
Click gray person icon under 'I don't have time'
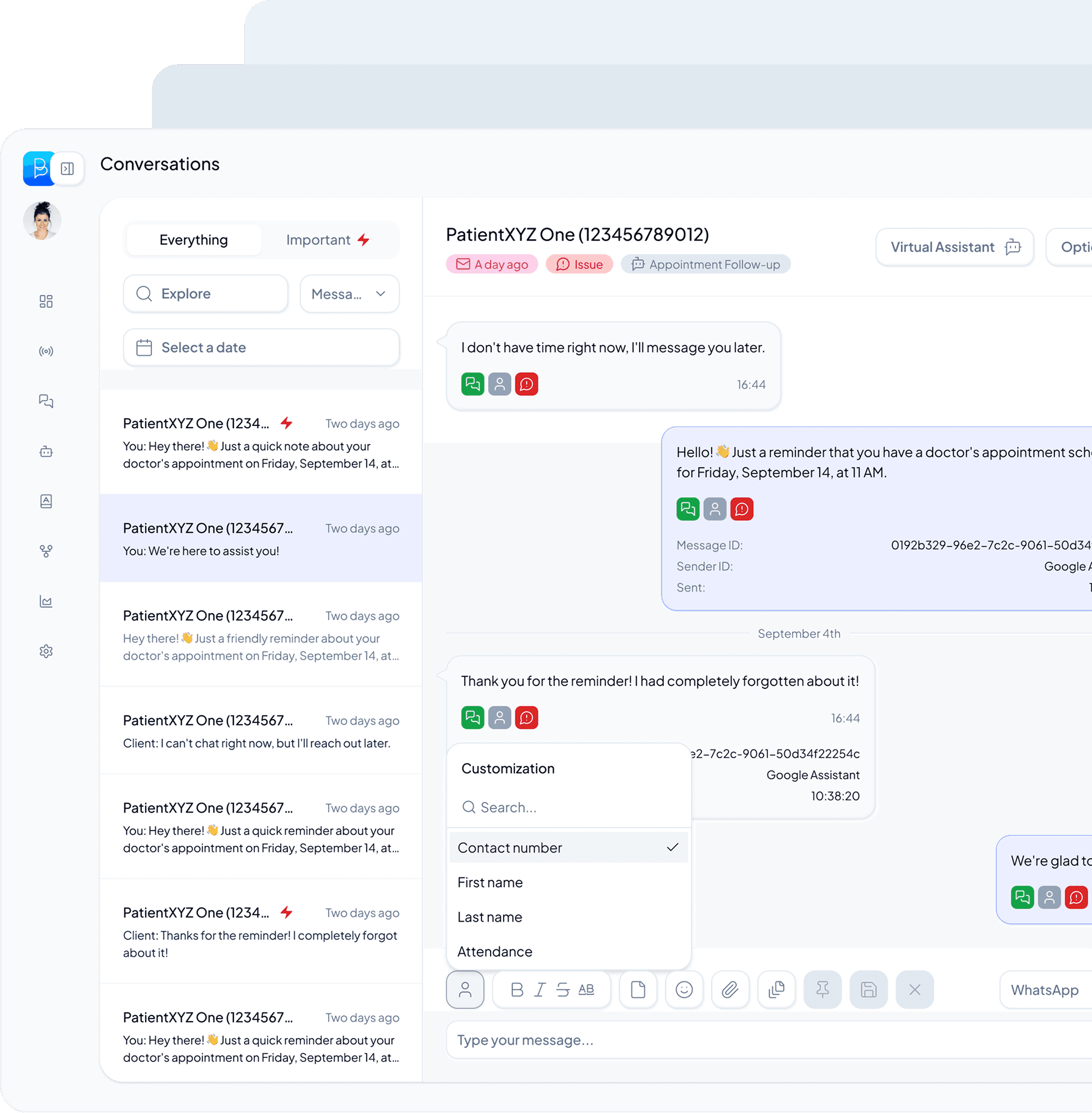[500, 384]
